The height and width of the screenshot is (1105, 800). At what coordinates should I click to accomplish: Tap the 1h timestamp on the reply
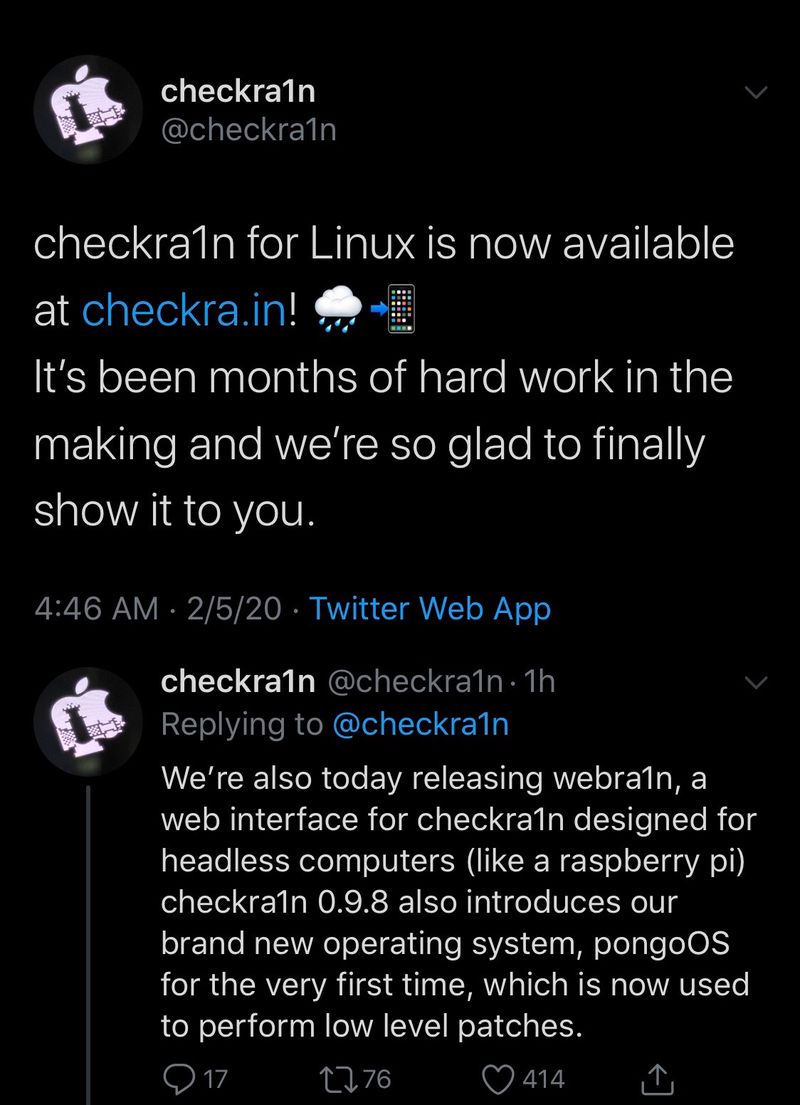(x=541, y=681)
